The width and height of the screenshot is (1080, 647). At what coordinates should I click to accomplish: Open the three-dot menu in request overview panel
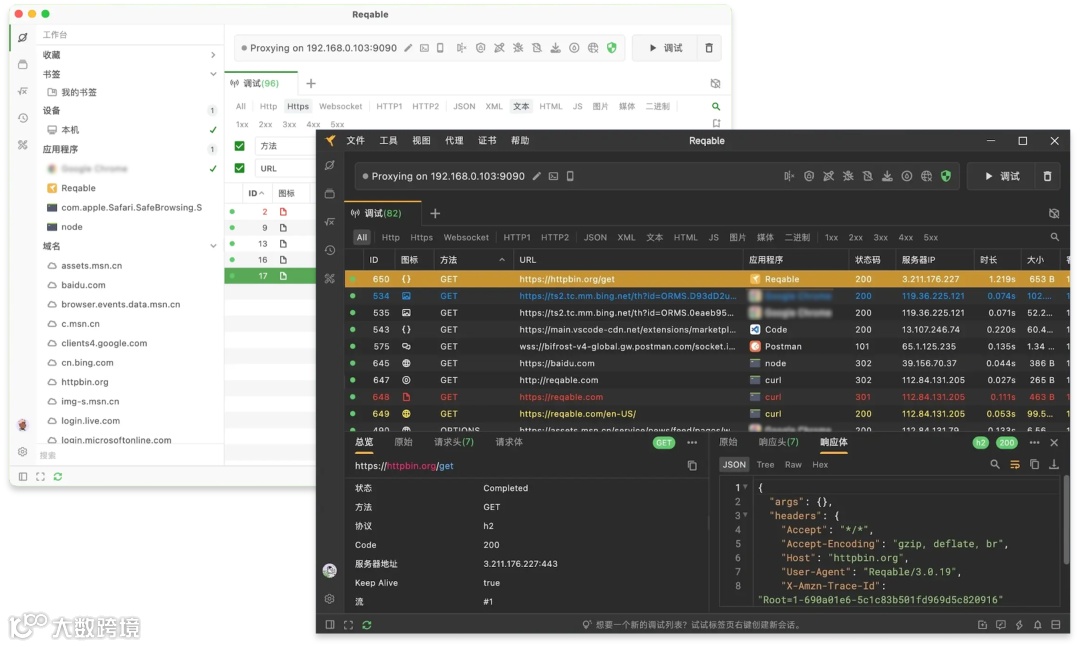692,442
